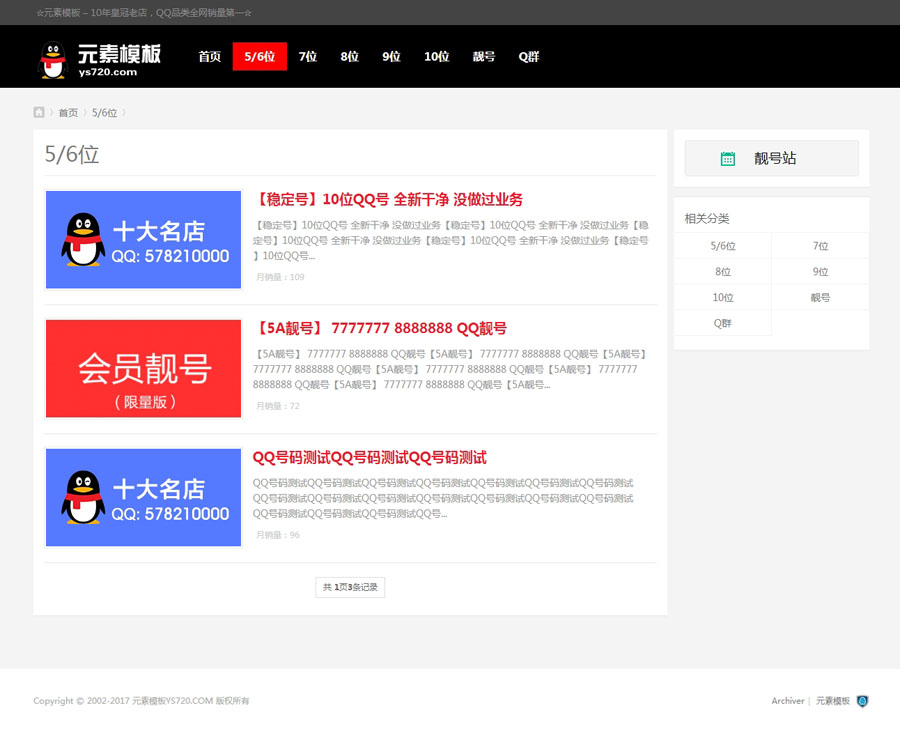
Task: Open Q群 in top navigation
Action: click(529, 56)
